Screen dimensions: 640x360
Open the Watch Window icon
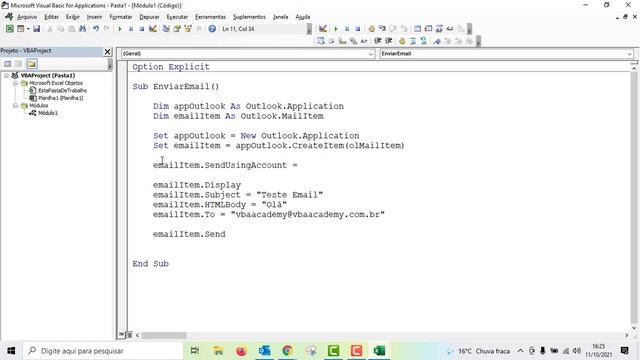click(x=439, y=29)
